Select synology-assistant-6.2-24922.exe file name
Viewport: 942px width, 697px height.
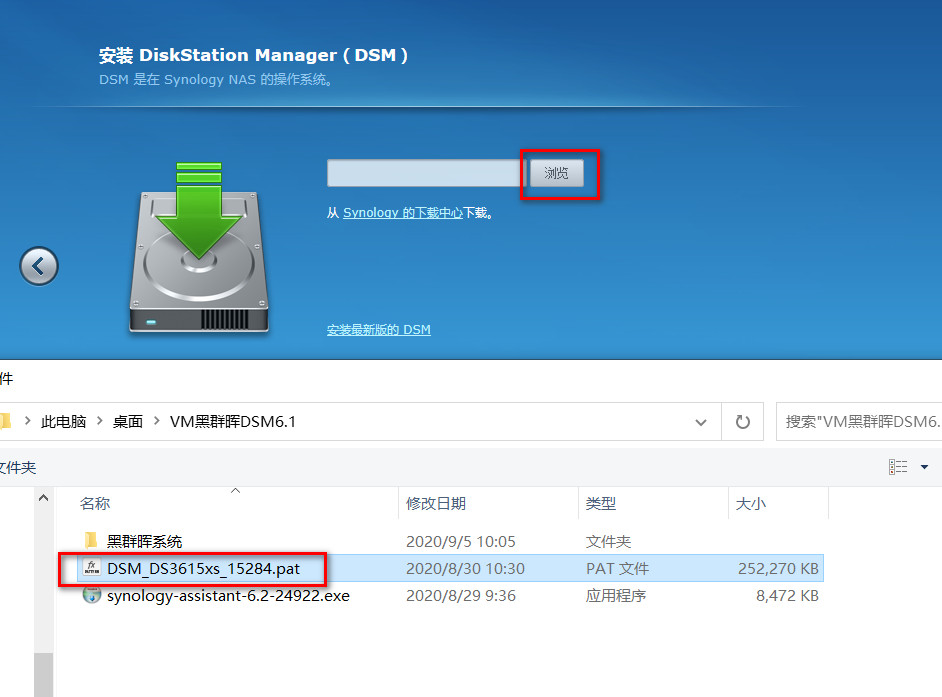(228, 595)
